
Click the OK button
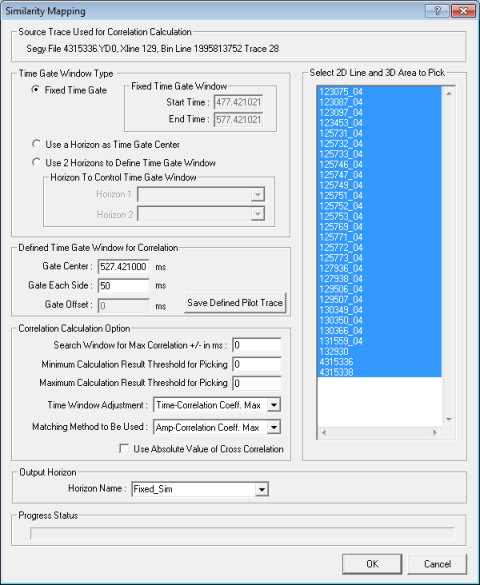point(372,564)
